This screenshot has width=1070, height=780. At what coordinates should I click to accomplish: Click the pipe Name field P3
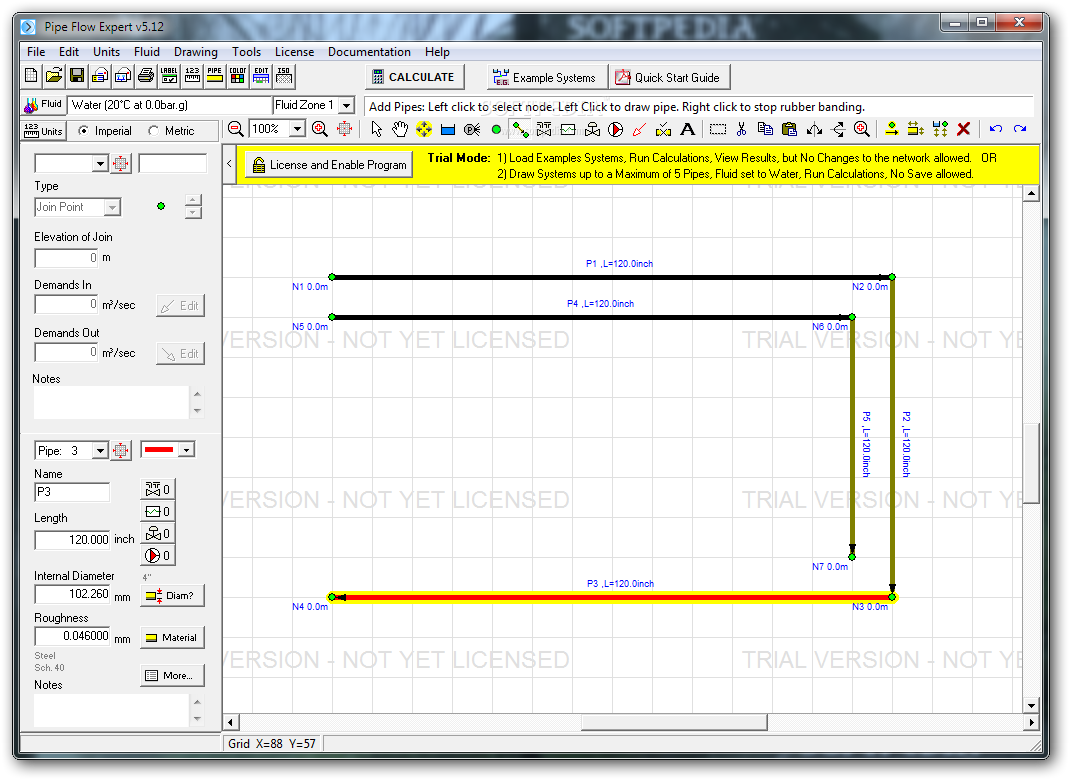[x=72, y=492]
